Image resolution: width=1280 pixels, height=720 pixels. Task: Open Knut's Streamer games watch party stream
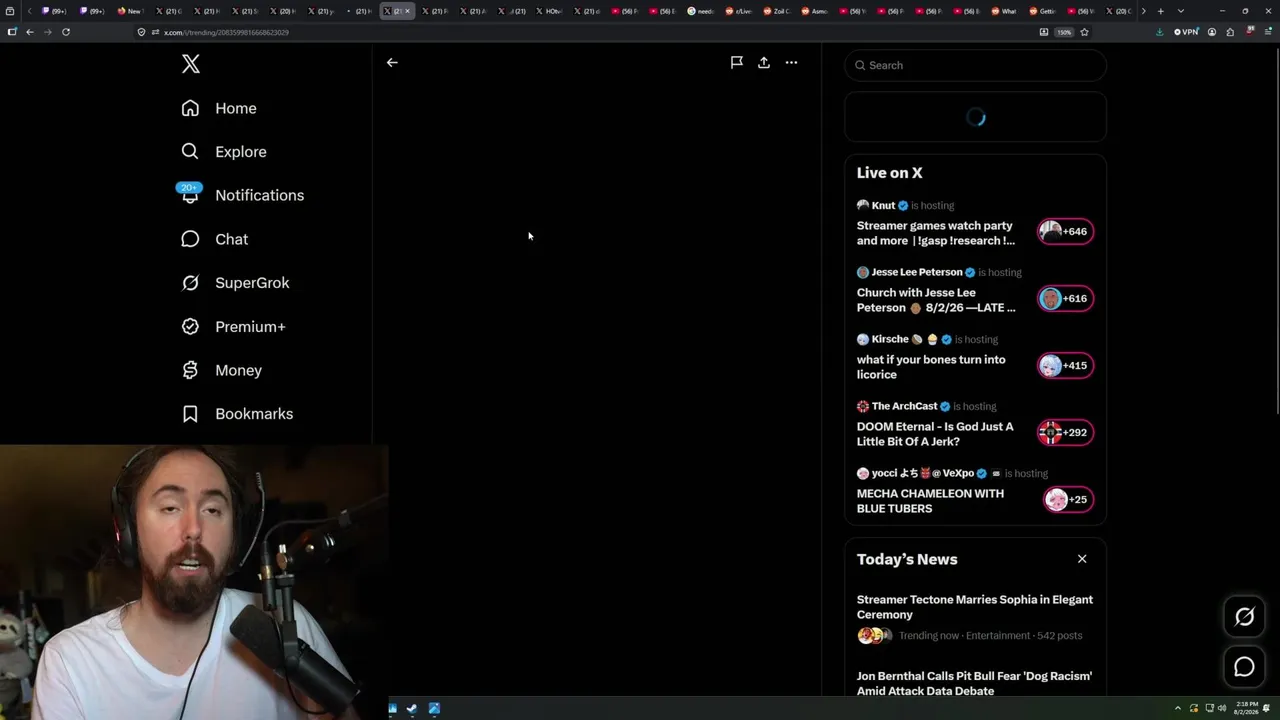pyautogui.click(x=936, y=233)
